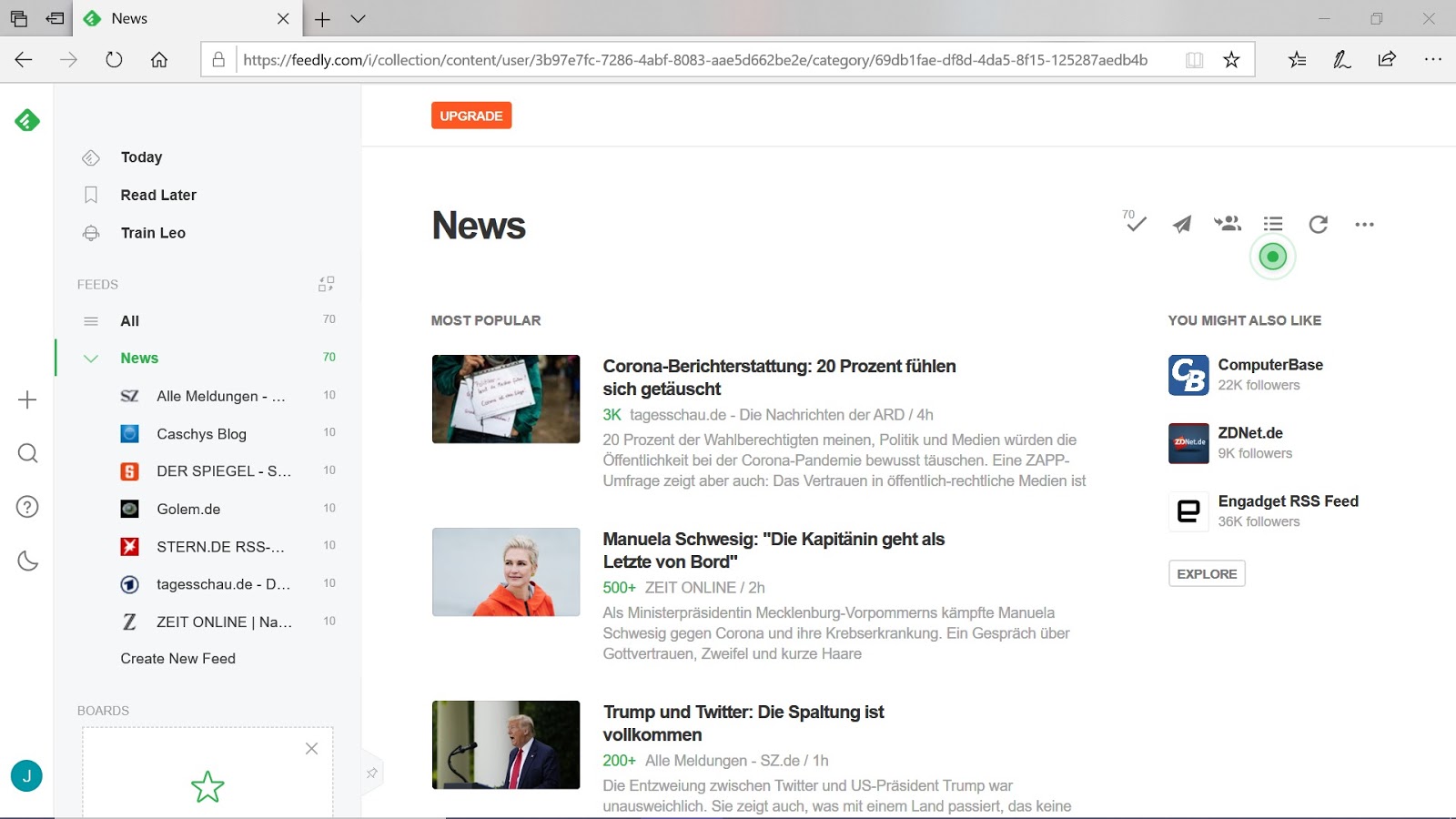1456x819 pixels.
Task: Open the News feed category
Action: tap(139, 359)
